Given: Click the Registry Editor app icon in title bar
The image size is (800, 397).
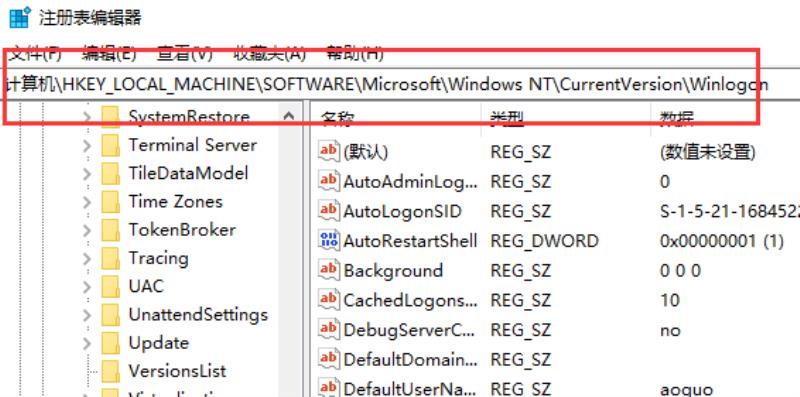Looking at the screenshot, I should [19, 18].
